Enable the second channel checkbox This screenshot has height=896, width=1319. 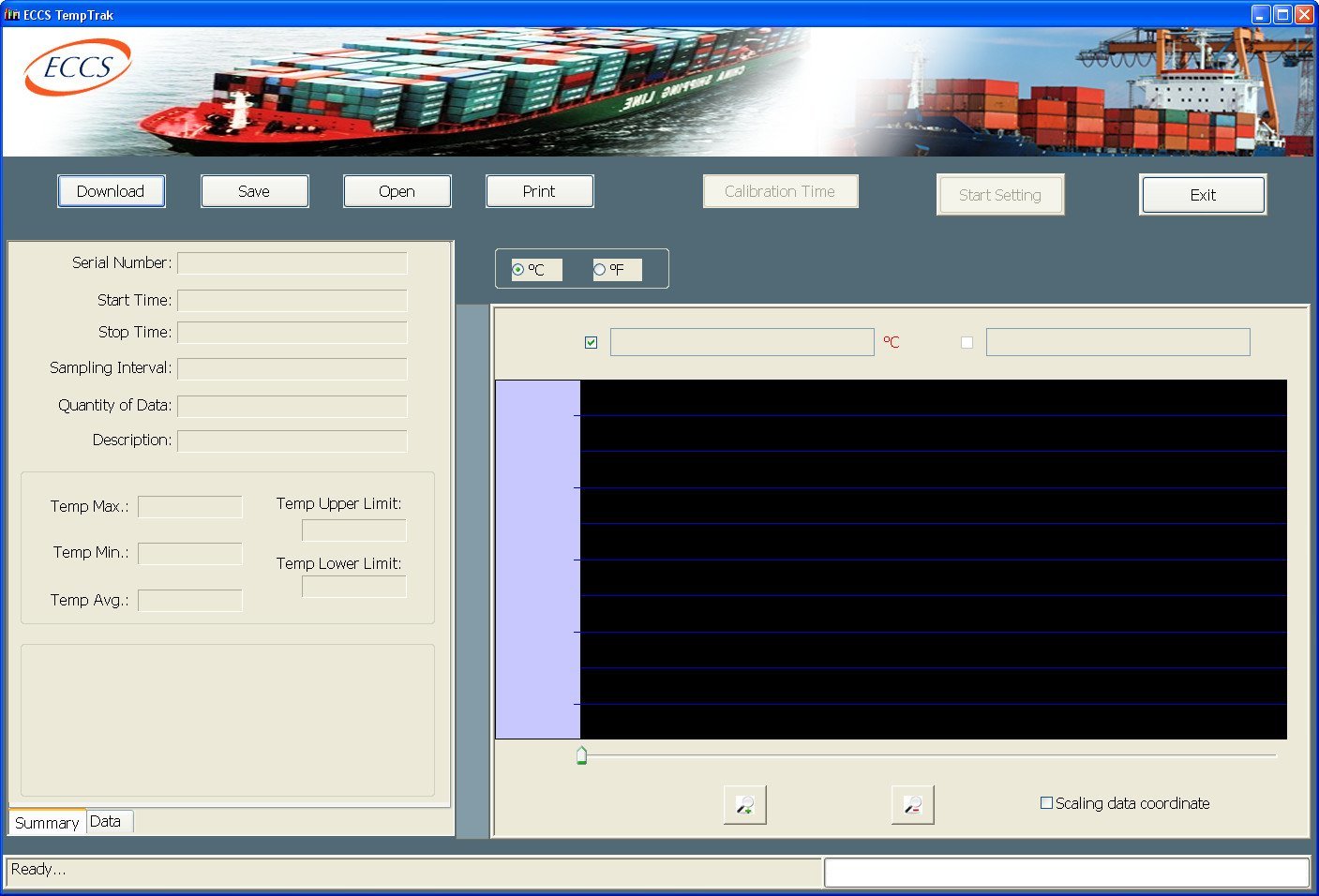(x=967, y=342)
